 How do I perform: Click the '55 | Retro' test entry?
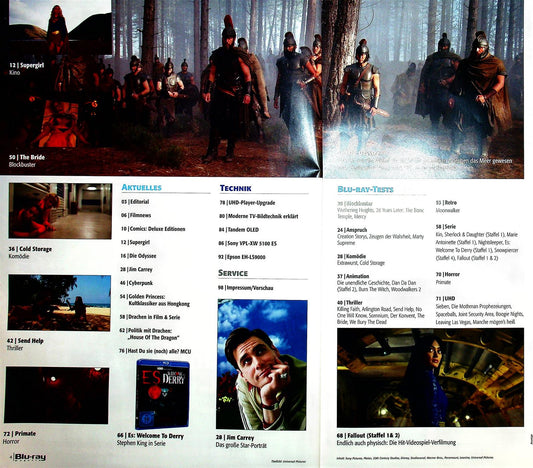click(x=446, y=203)
